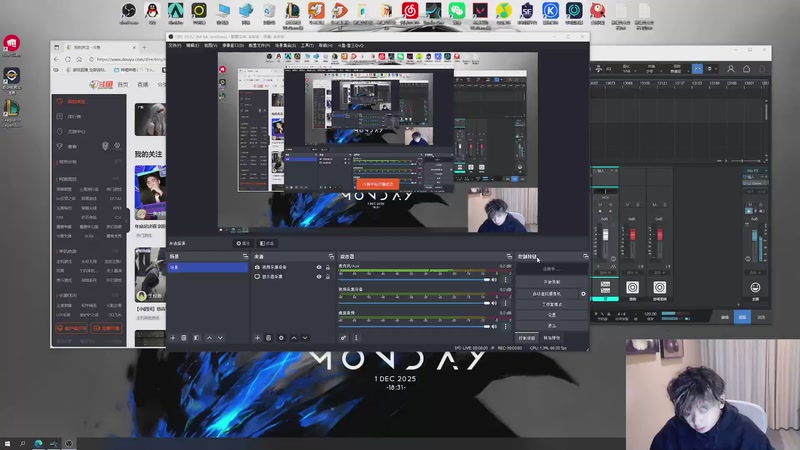Toggle the lock on the second OBS source
The image size is (800, 450).
(x=328, y=277)
